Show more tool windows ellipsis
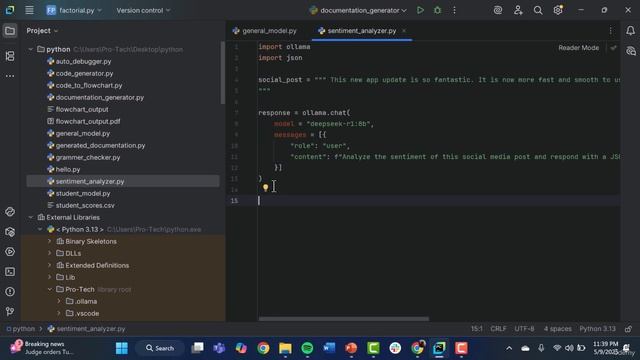The width and height of the screenshot is (640, 360). tap(10, 76)
